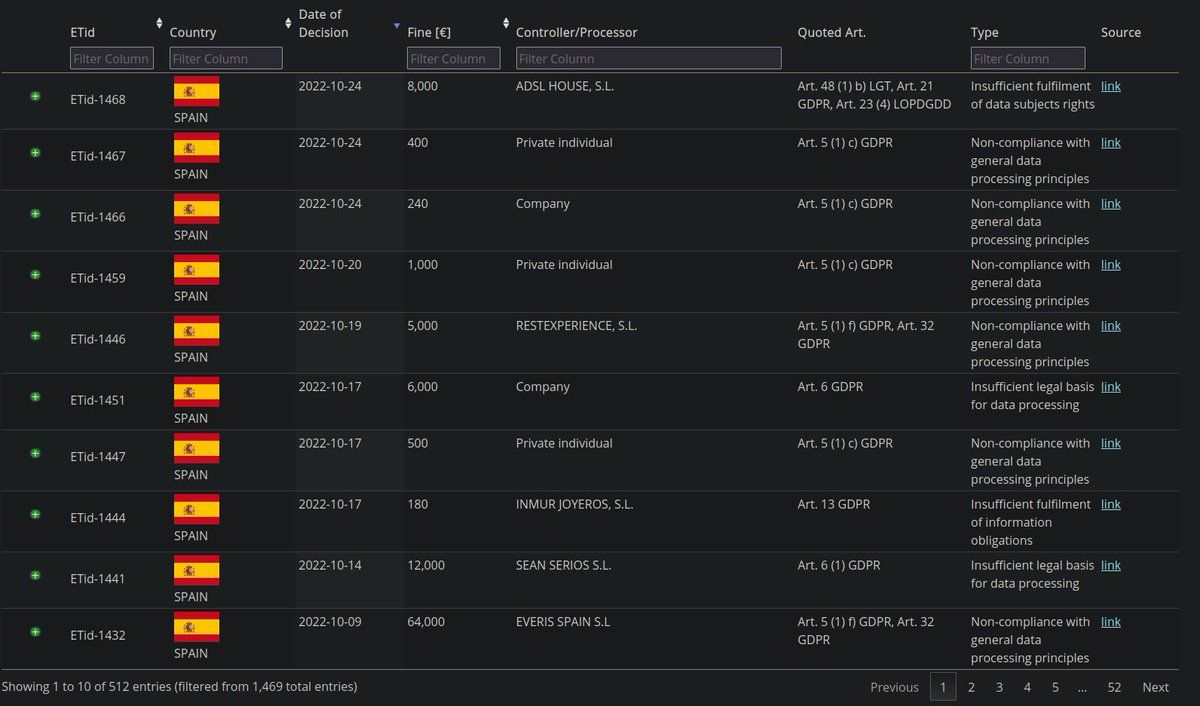Image resolution: width=1200 pixels, height=706 pixels.
Task: Click the 64,000 fine value
Action: pyautogui.click(x=426, y=621)
